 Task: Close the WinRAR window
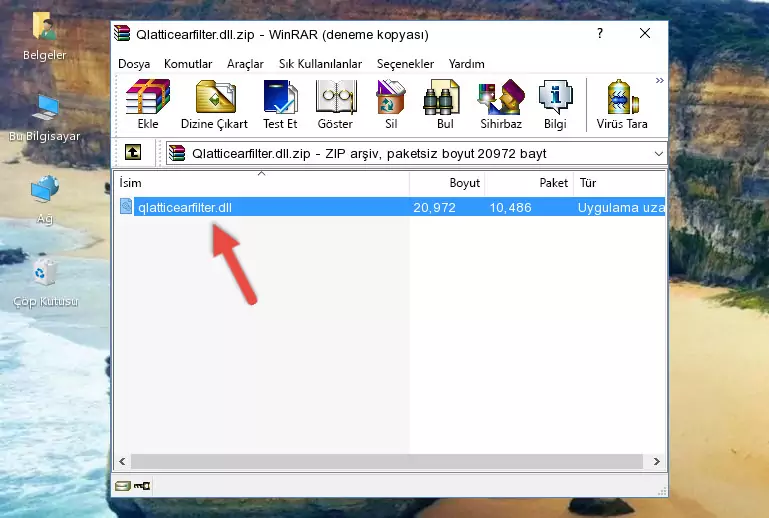click(x=645, y=33)
